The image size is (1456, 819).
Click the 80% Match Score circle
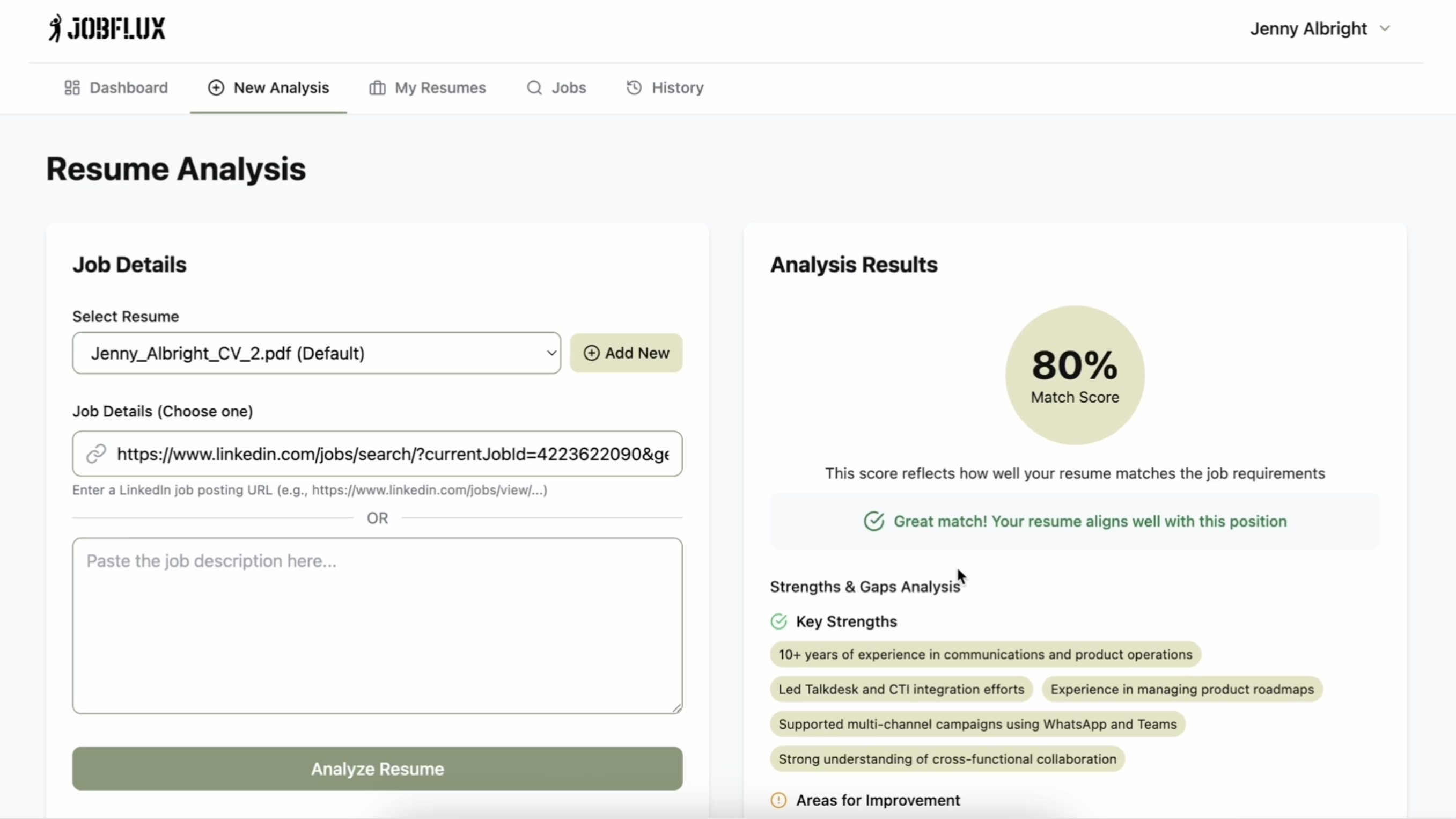coord(1075,375)
